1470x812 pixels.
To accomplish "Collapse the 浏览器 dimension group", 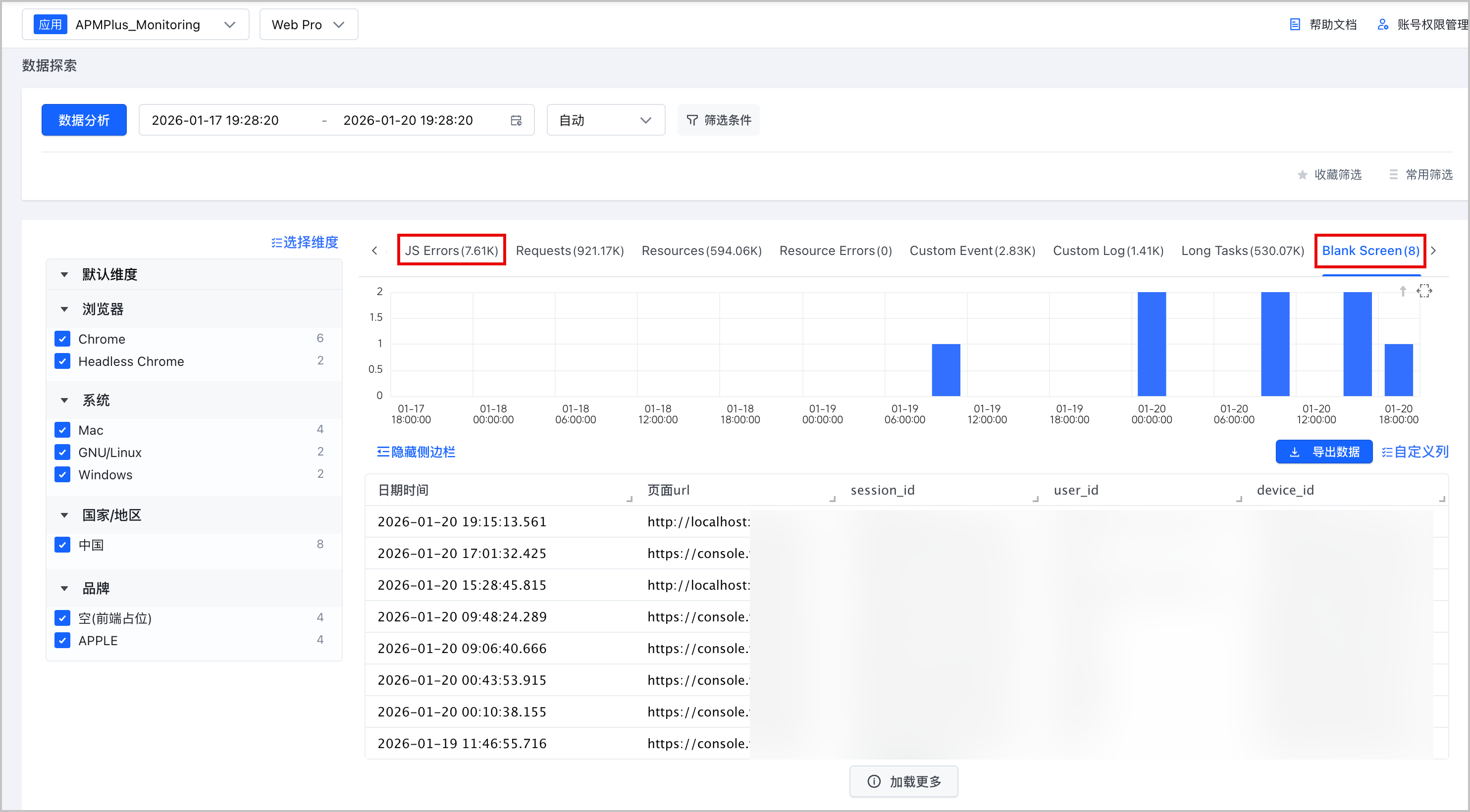I will pos(64,309).
